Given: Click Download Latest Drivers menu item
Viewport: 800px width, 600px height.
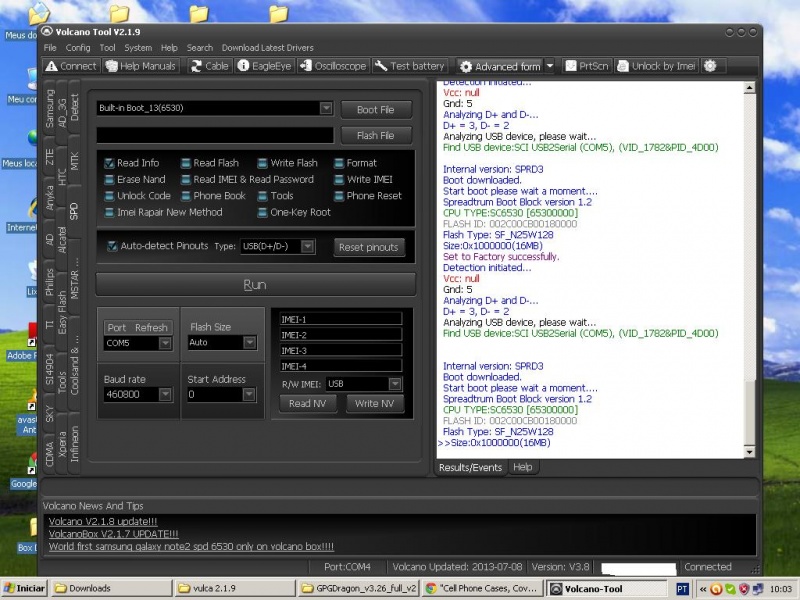Looking at the screenshot, I should pyautogui.click(x=267, y=48).
